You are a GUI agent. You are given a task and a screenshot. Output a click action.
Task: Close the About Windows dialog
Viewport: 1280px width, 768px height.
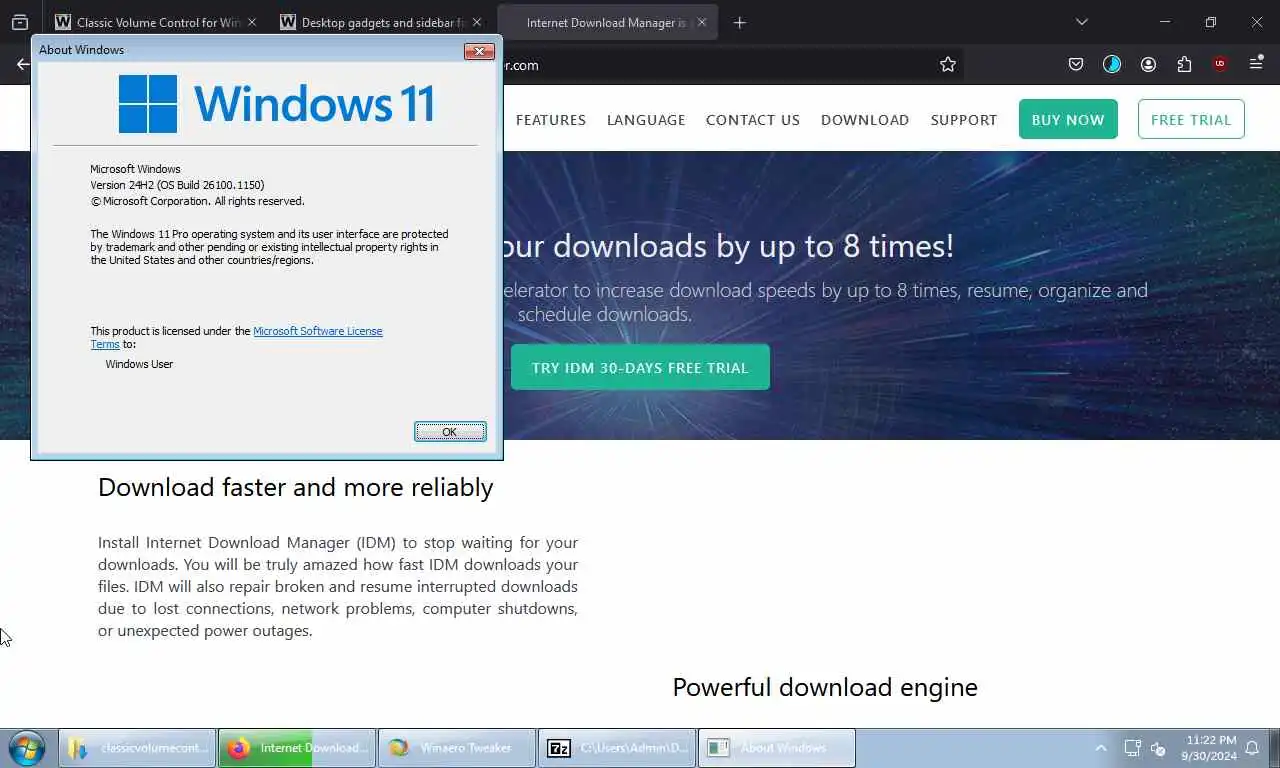click(x=479, y=51)
